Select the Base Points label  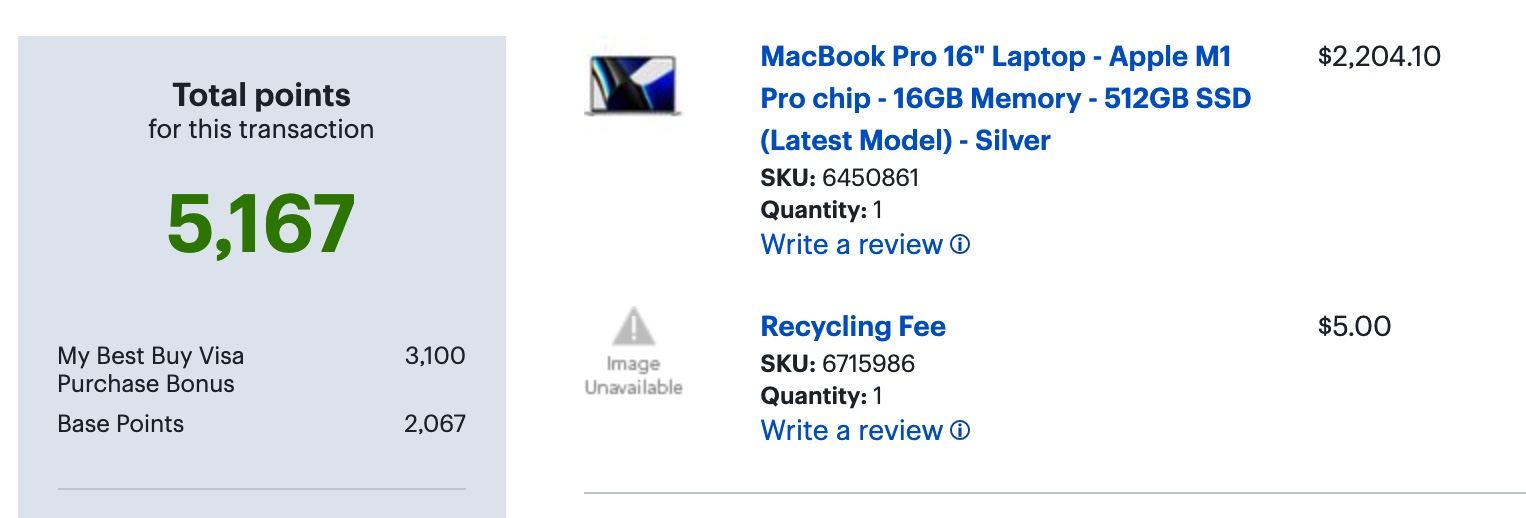click(x=121, y=424)
